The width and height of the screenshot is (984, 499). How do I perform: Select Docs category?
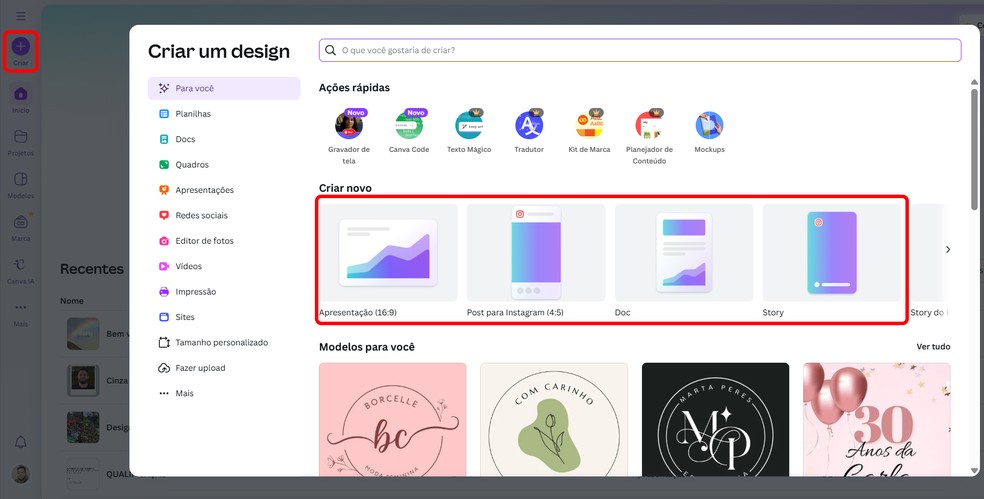[x=224, y=139]
